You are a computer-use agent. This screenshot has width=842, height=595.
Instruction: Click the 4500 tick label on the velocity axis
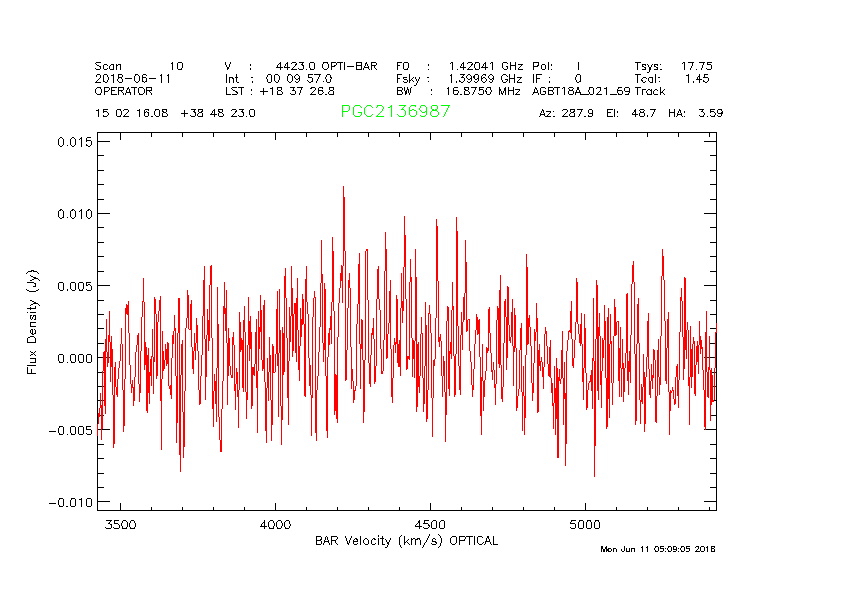click(430, 524)
